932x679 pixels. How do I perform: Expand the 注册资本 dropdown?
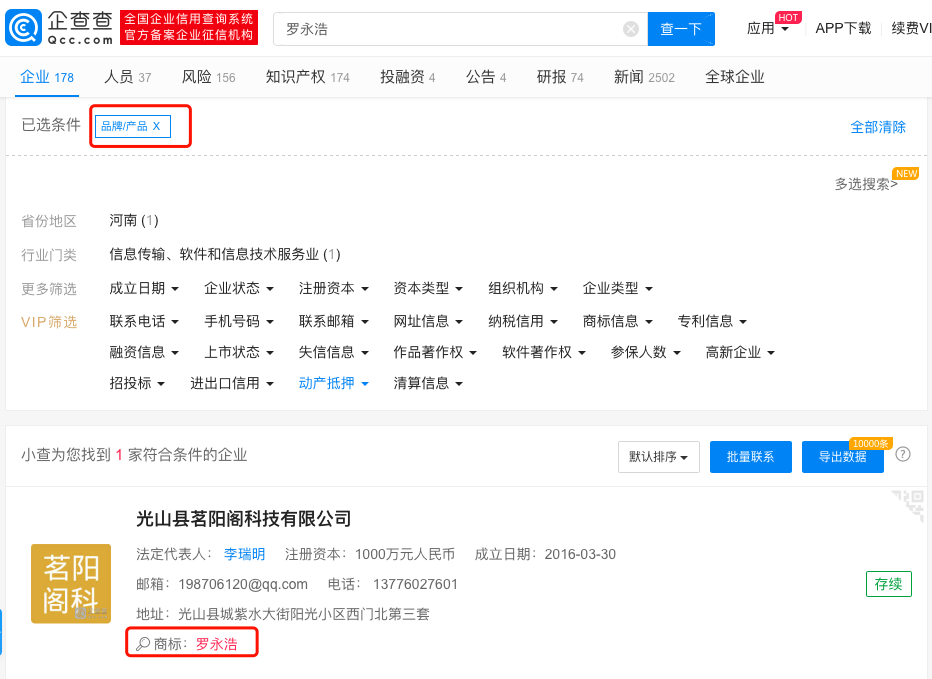point(333,288)
